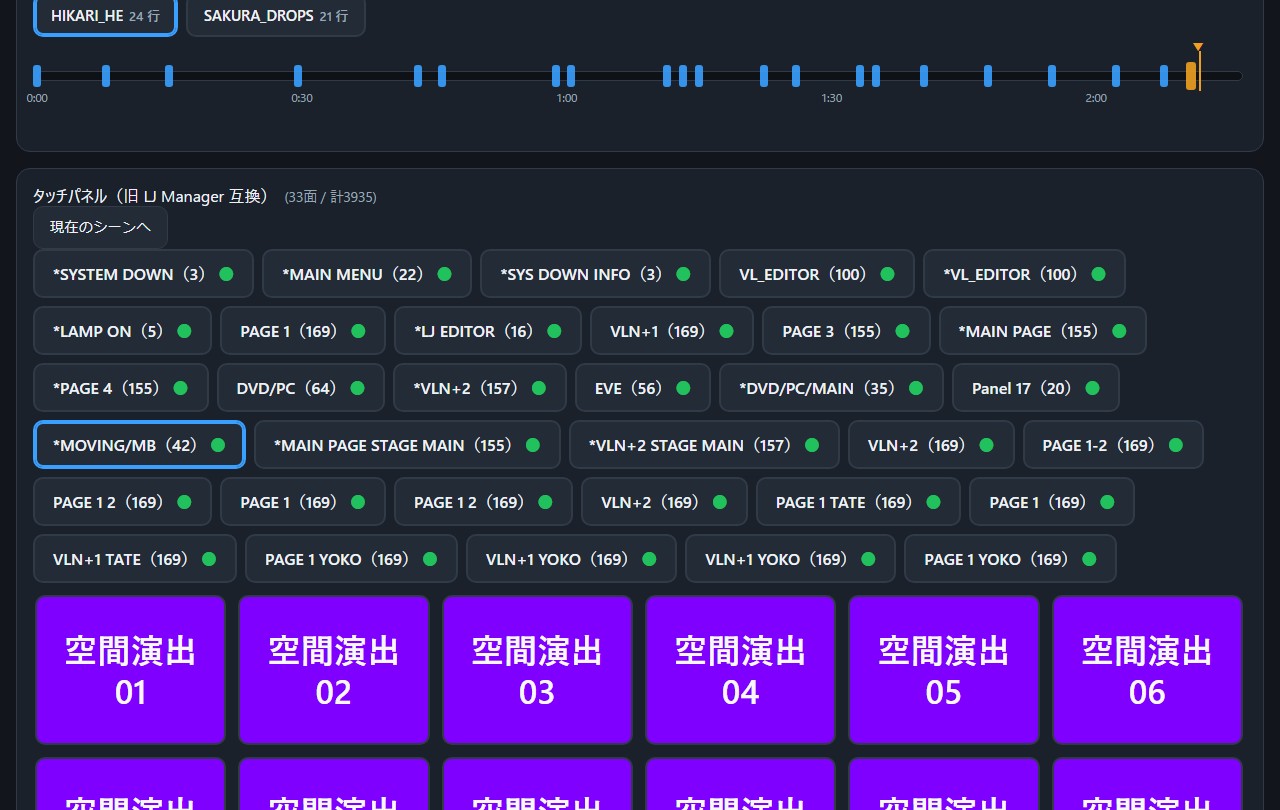This screenshot has width=1280, height=810.
Task: Switch to the PAGE 3 (155) panel
Action: [x=846, y=331]
